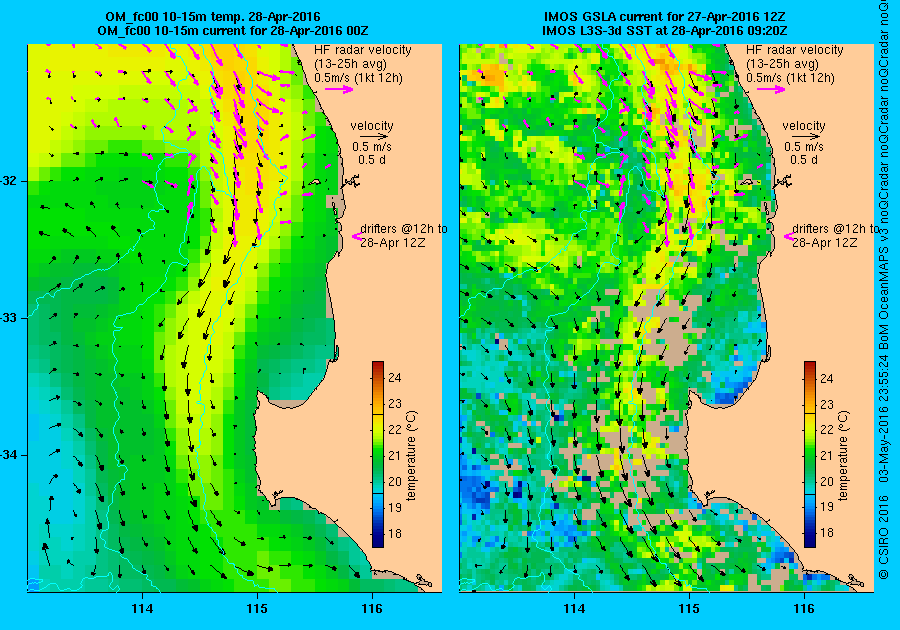Click the black velocity scale arrow in IMOS SST panel
This screenshot has width=900, height=630.
806,137
